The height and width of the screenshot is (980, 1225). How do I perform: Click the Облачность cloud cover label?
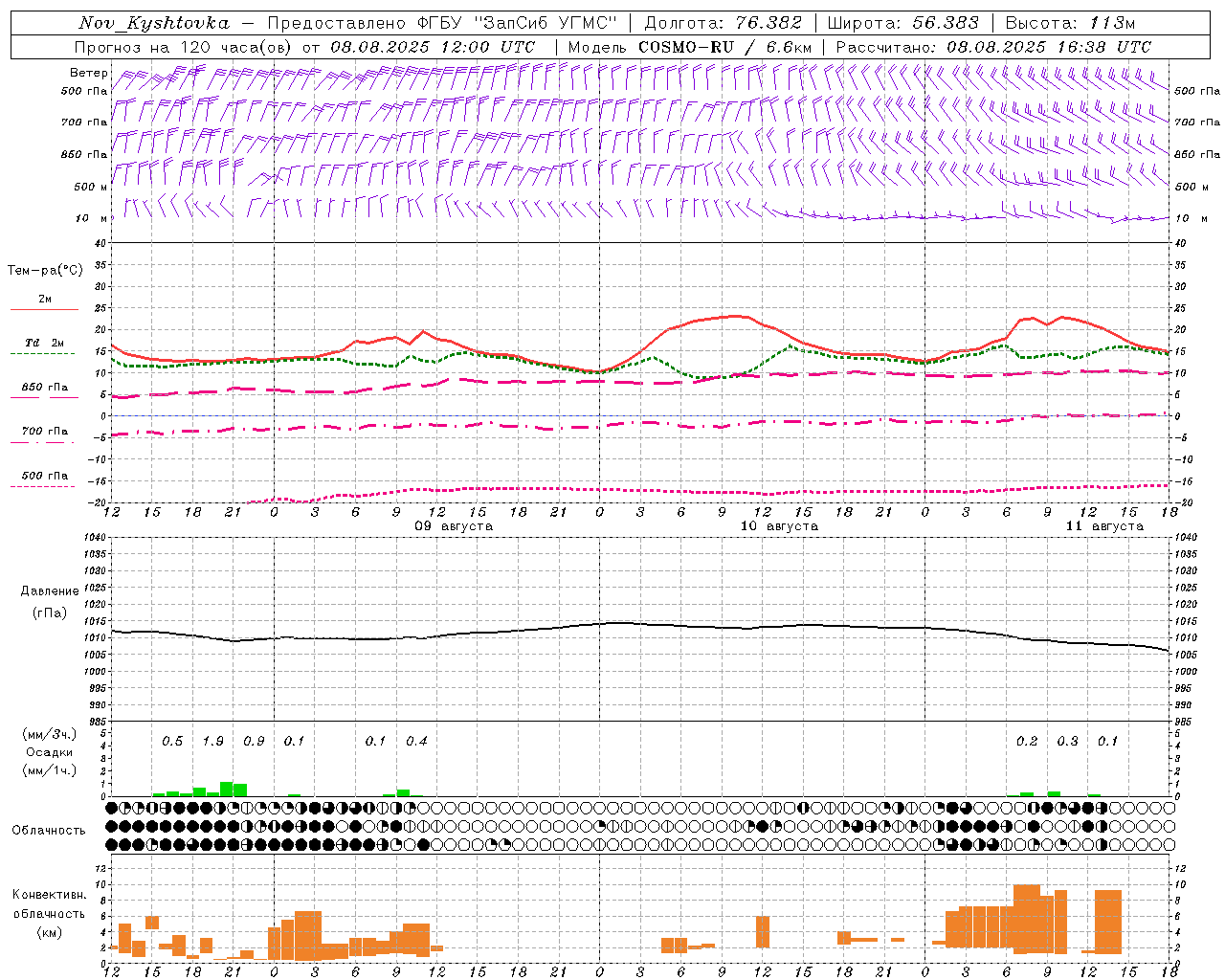49,831
